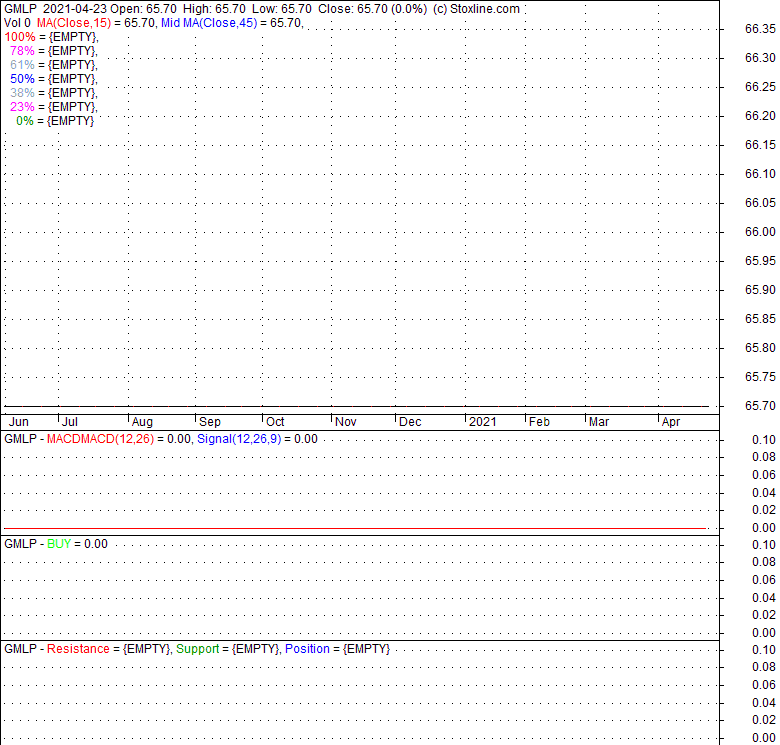Select the red MA(Close,15) legend label
780x745 pixels.
coord(74,23)
